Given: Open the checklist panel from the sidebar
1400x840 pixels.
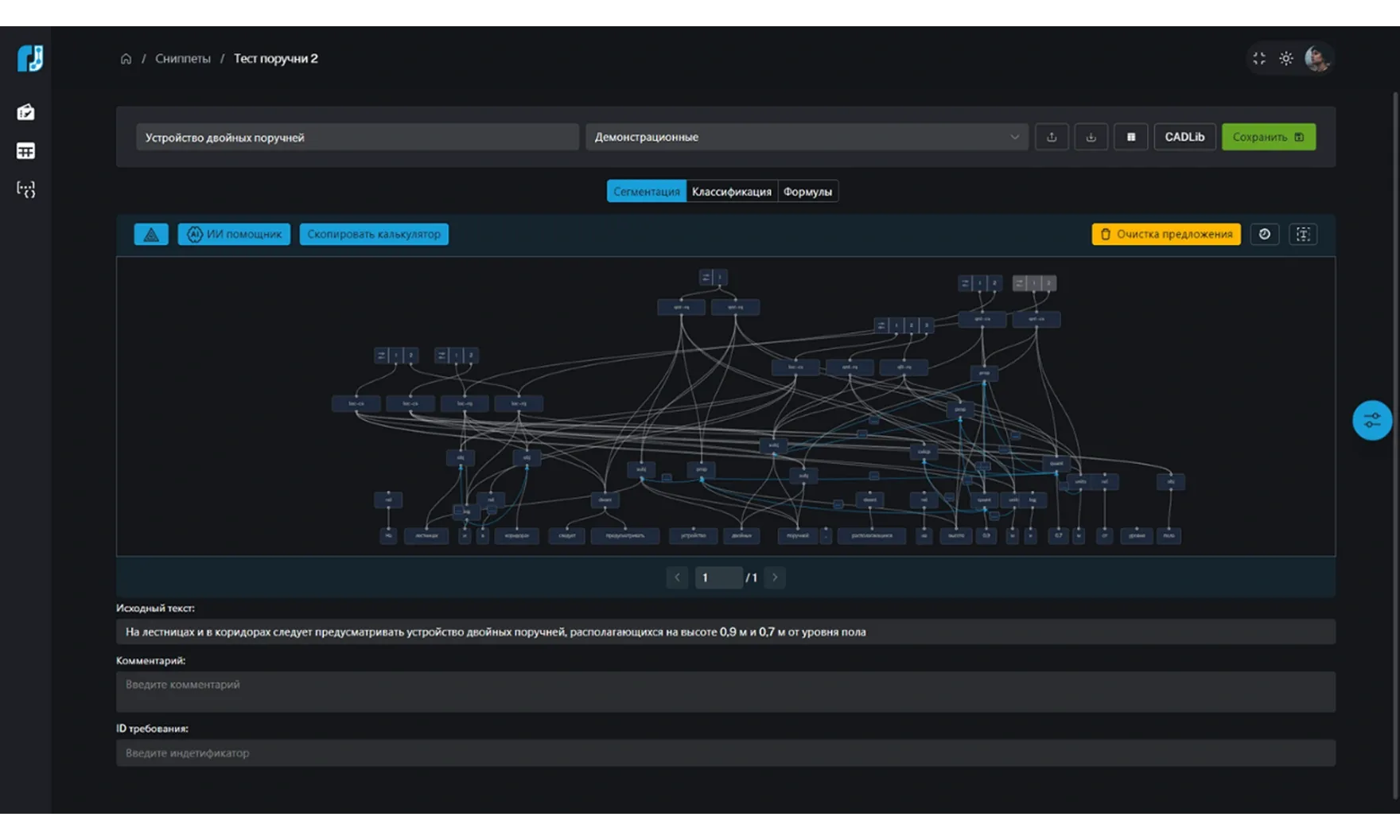Looking at the screenshot, I should click(25, 112).
